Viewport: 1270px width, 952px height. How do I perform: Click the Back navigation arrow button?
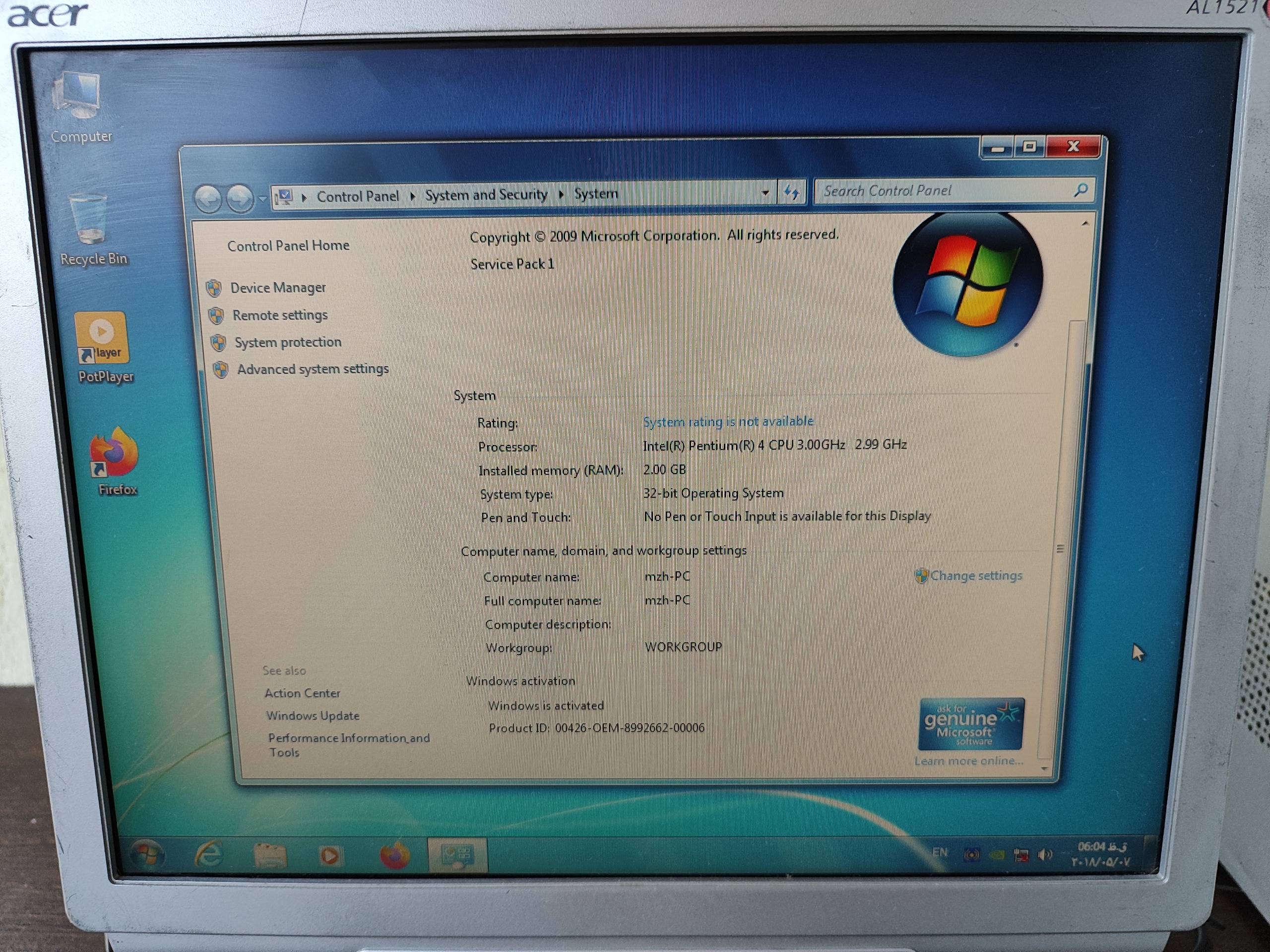coord(208,199)
